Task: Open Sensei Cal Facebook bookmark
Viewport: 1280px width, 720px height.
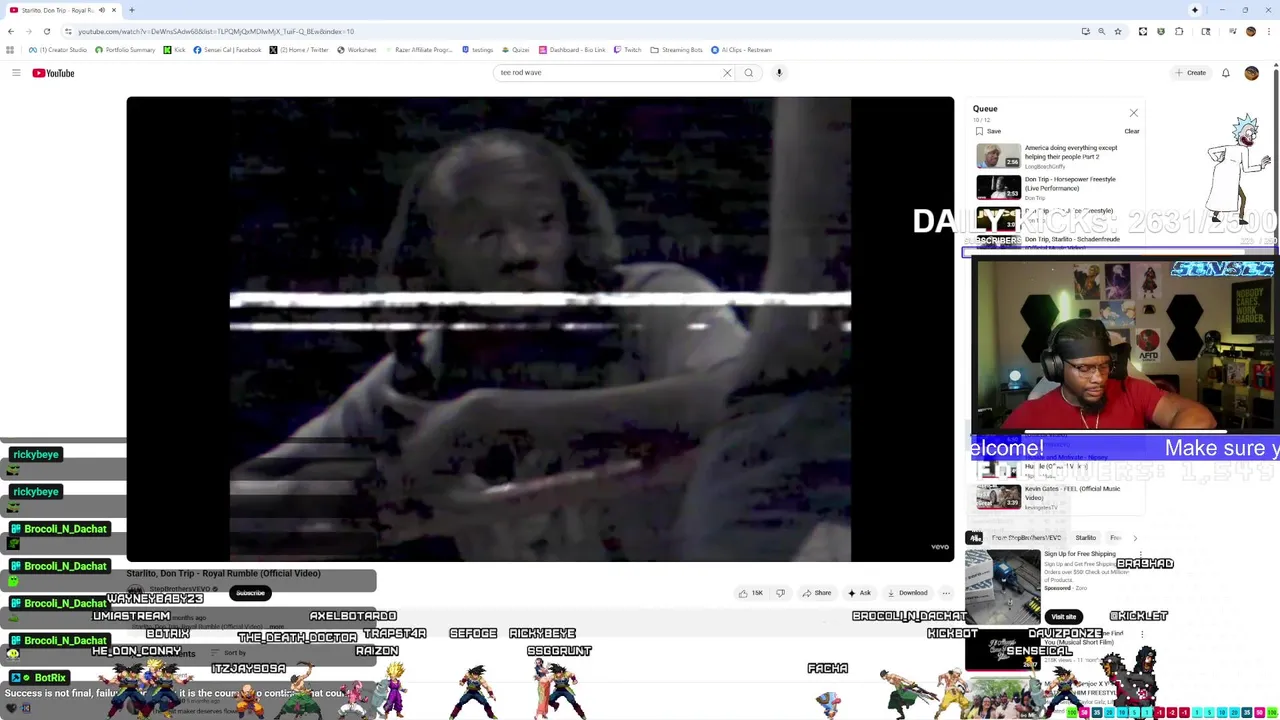Action: 227,50
